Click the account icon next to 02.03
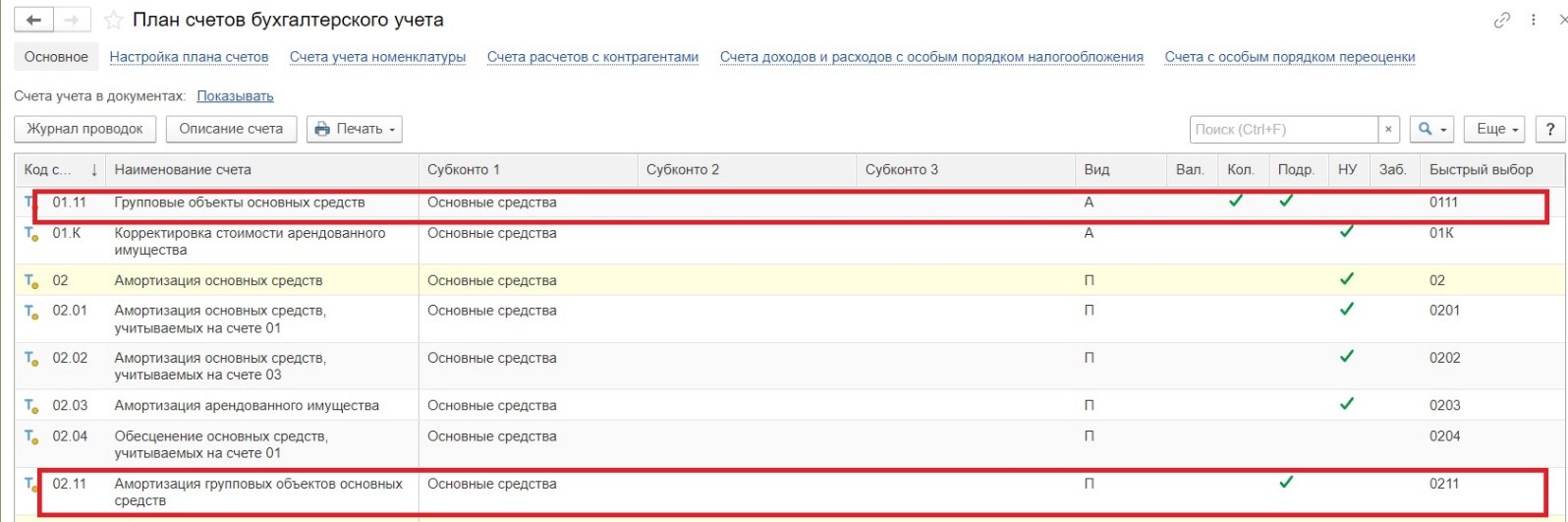Image resolution: width=1568 pixels, height=522 pixels. 30,406
